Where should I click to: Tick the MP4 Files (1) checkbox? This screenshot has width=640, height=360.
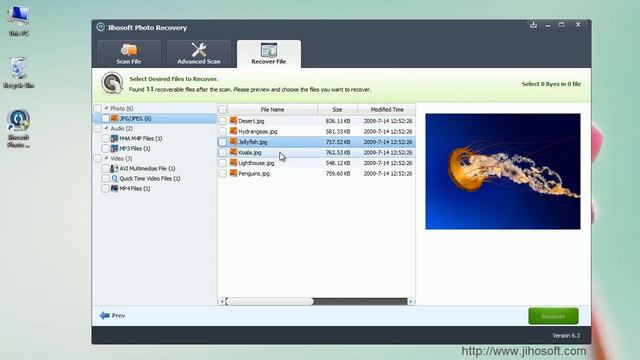105,189
